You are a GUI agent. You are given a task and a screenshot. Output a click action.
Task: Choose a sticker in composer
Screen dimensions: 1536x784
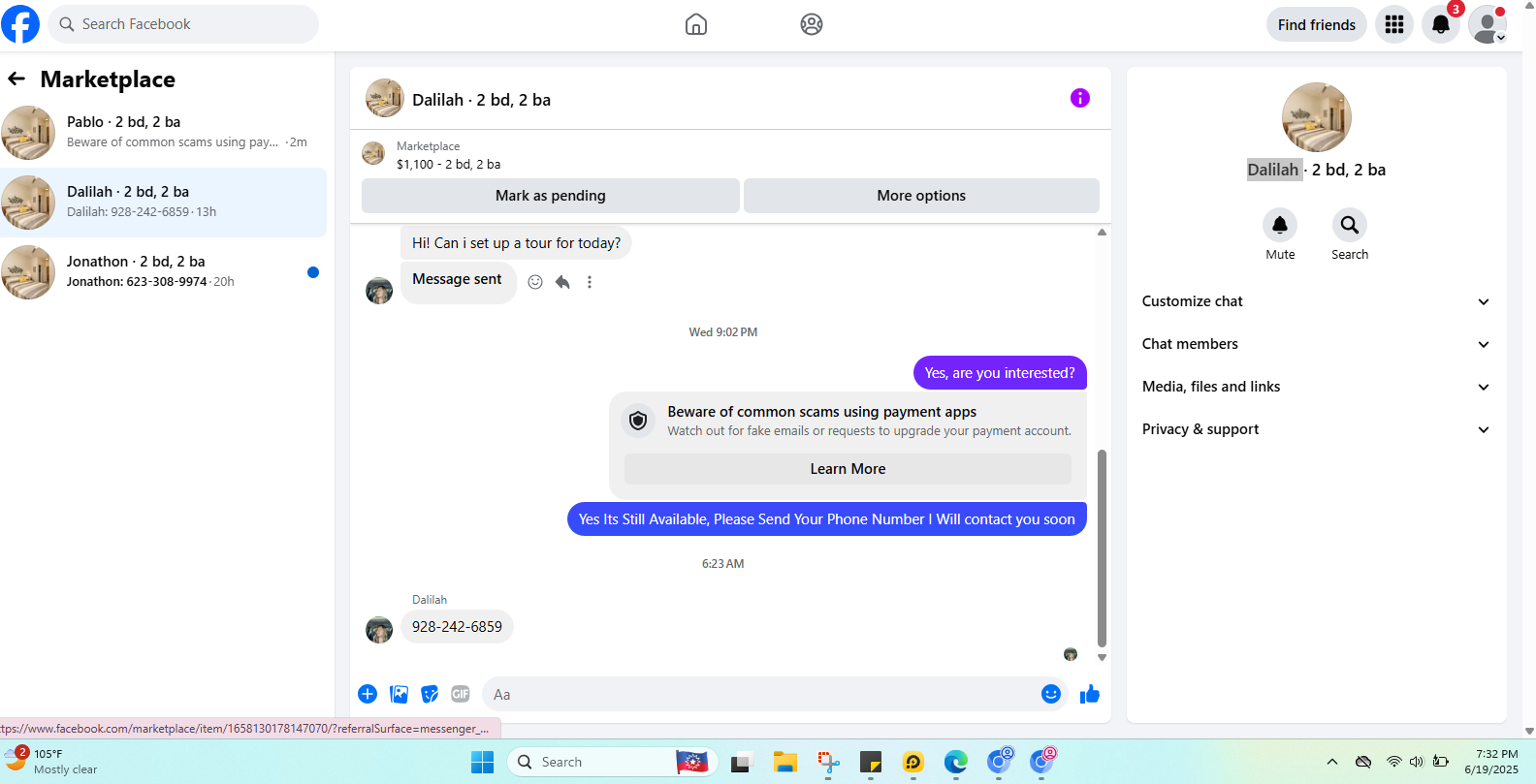[x=430, y=694]
